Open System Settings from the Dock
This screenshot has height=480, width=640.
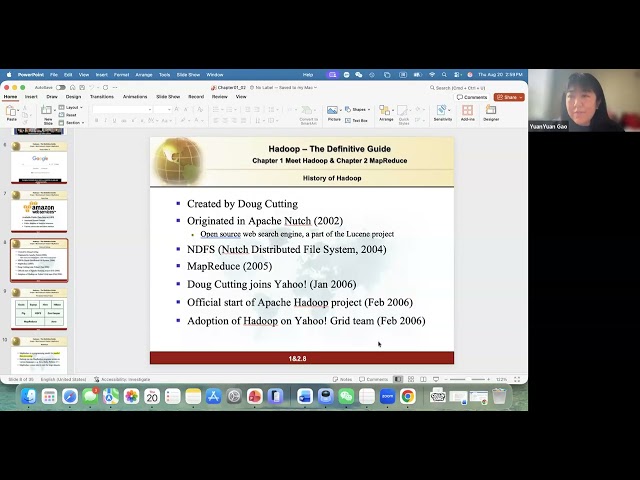pyautogui.click(x=234, y=396)
